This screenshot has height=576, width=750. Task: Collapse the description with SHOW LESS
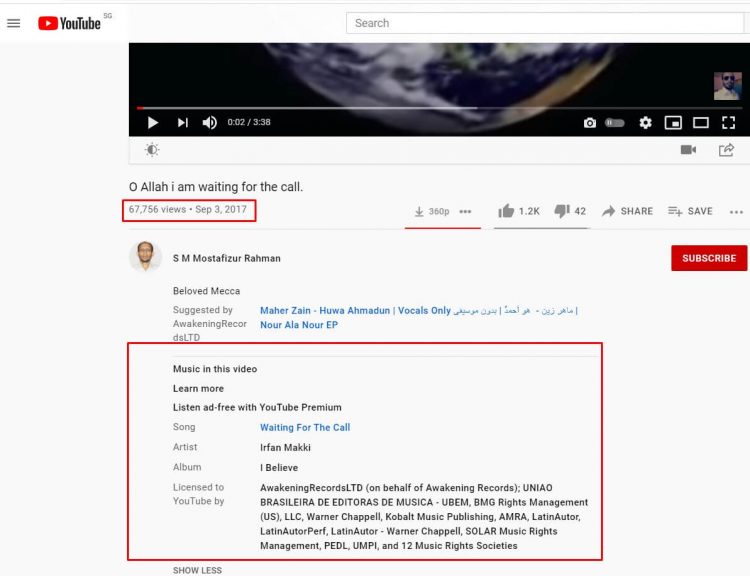197,570
